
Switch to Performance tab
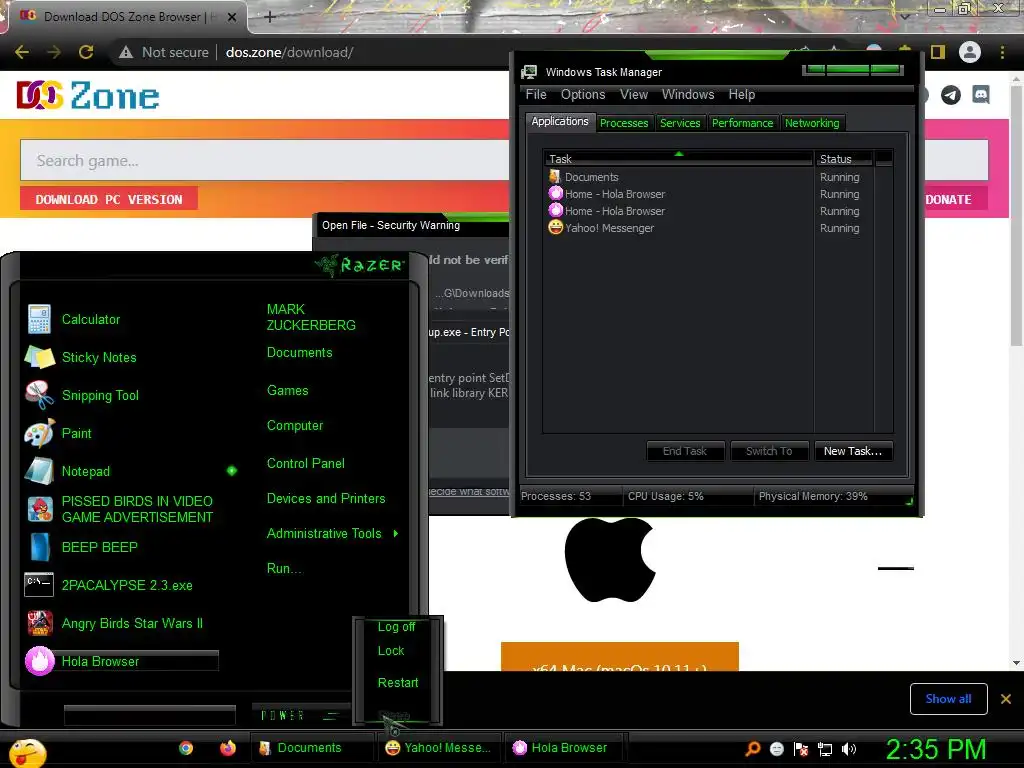click(x=743, y=123)
